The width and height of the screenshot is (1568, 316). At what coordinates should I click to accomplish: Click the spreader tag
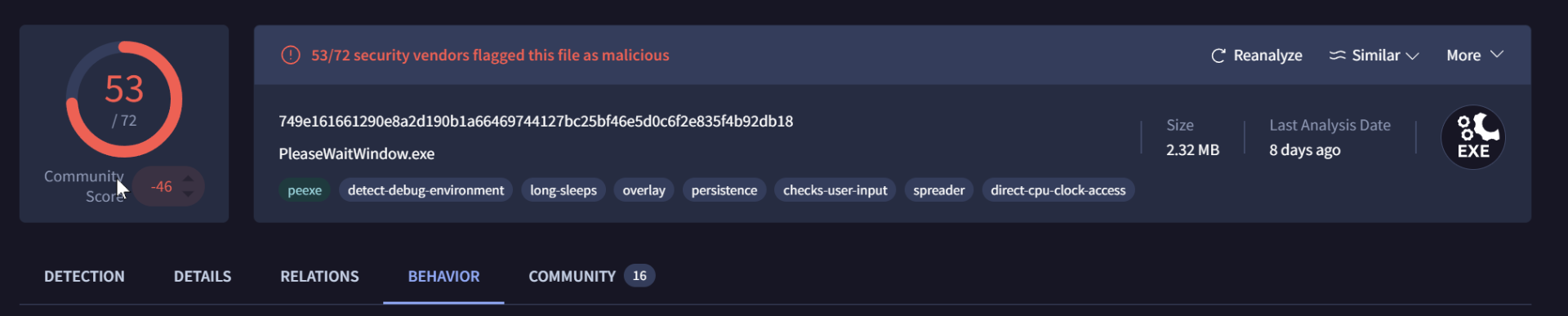click(x=939, y=190)
